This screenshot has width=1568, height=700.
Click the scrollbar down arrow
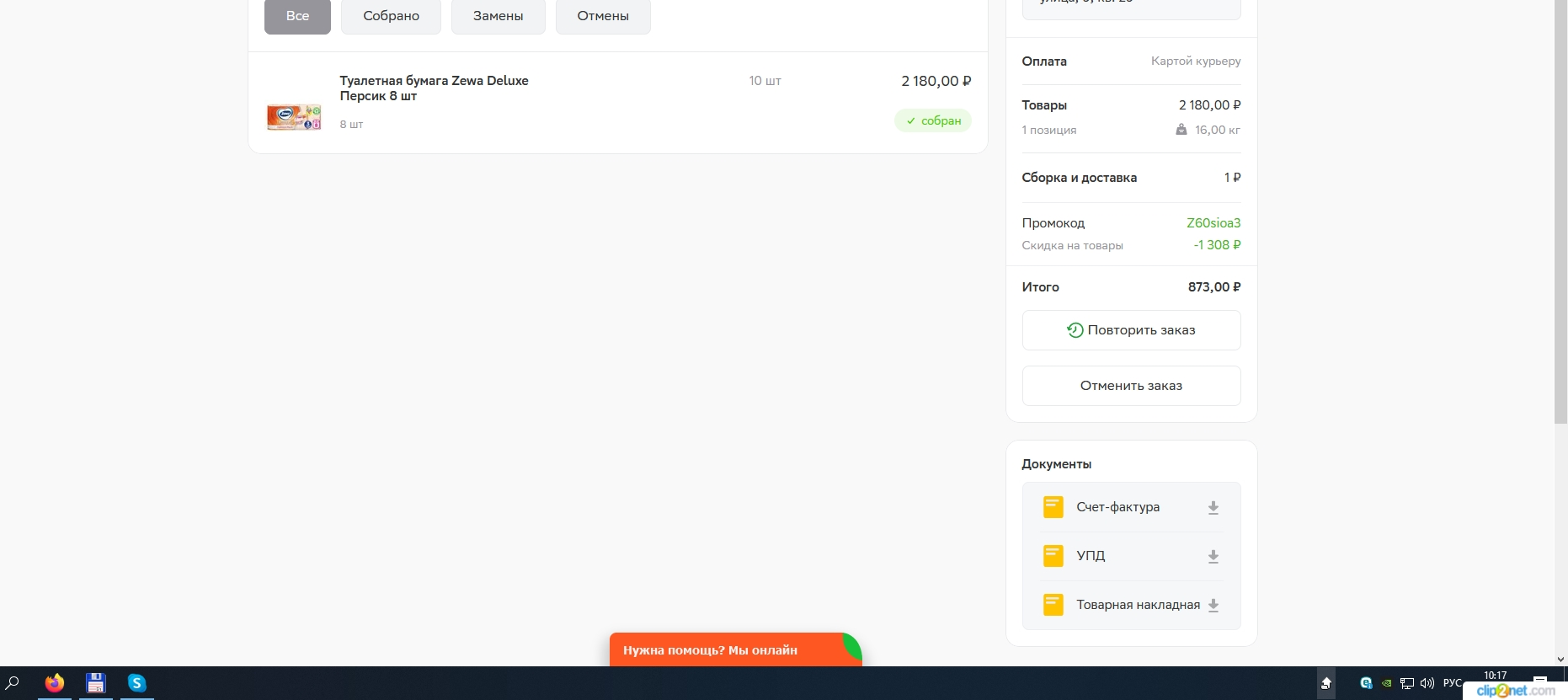[1560, 660]
